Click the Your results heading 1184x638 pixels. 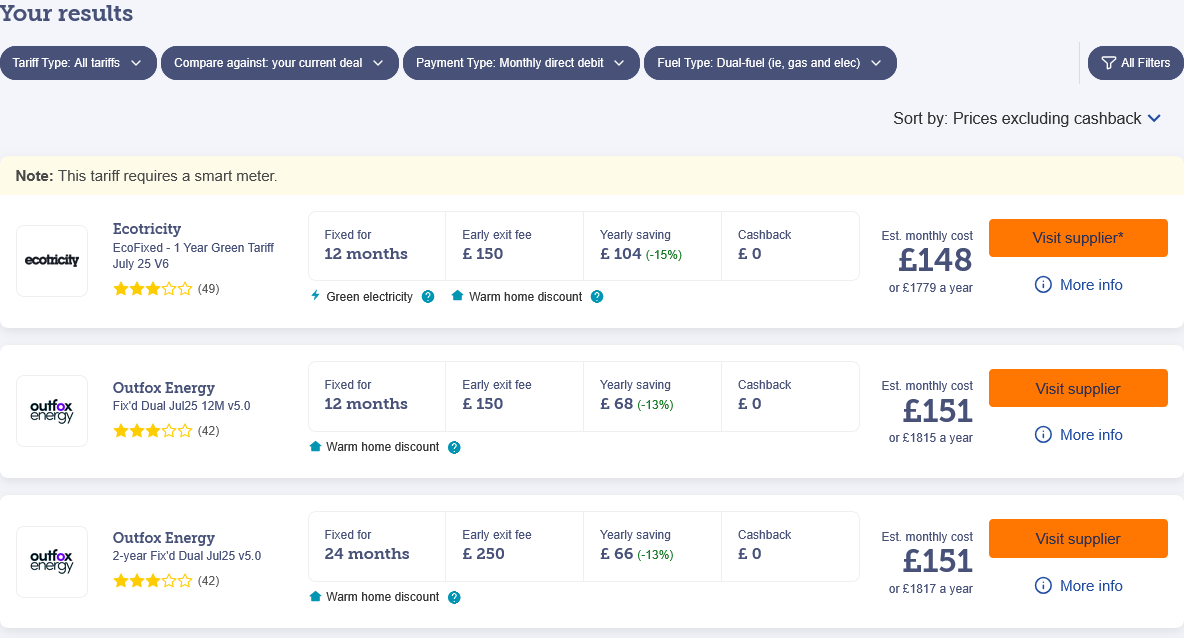pos(66,14)
